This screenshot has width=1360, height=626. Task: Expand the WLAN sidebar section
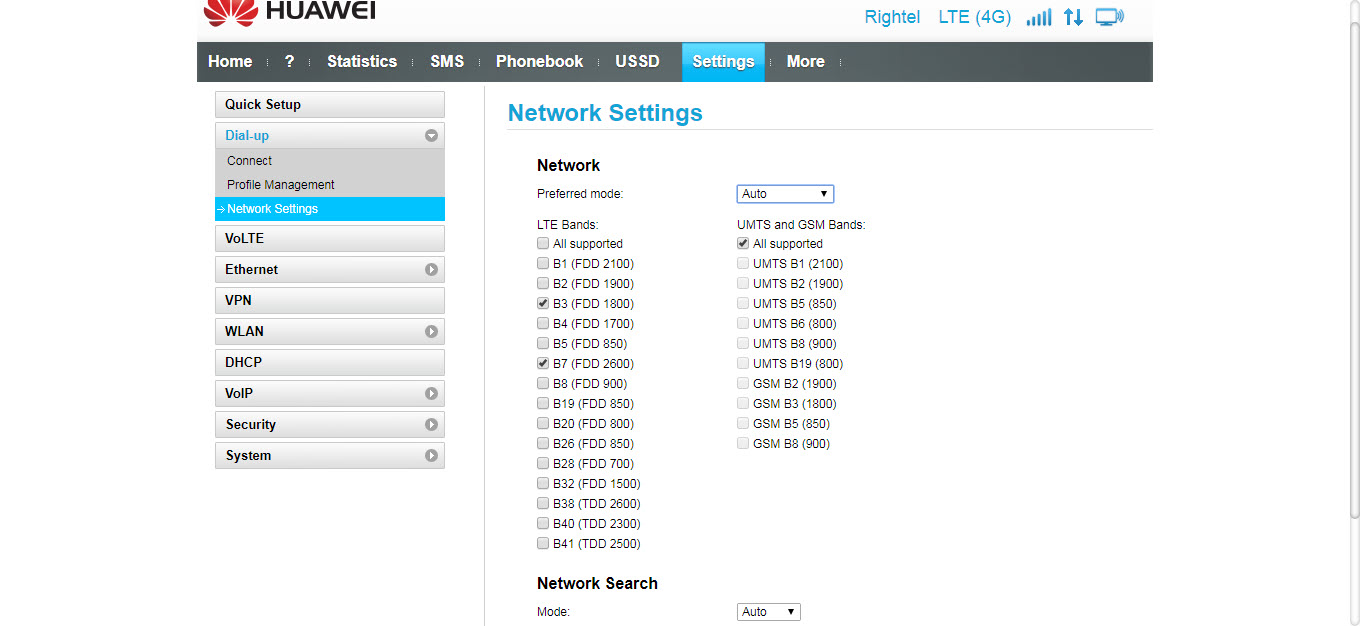click(329, 332)
